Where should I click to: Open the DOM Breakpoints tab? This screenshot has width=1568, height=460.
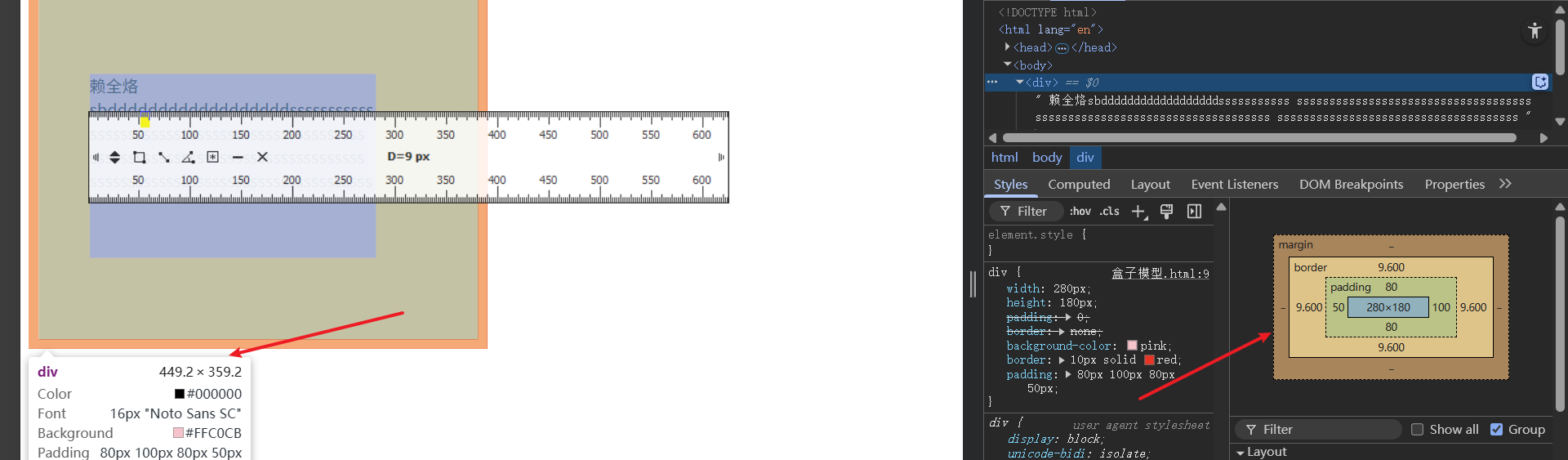point(1351,185)
